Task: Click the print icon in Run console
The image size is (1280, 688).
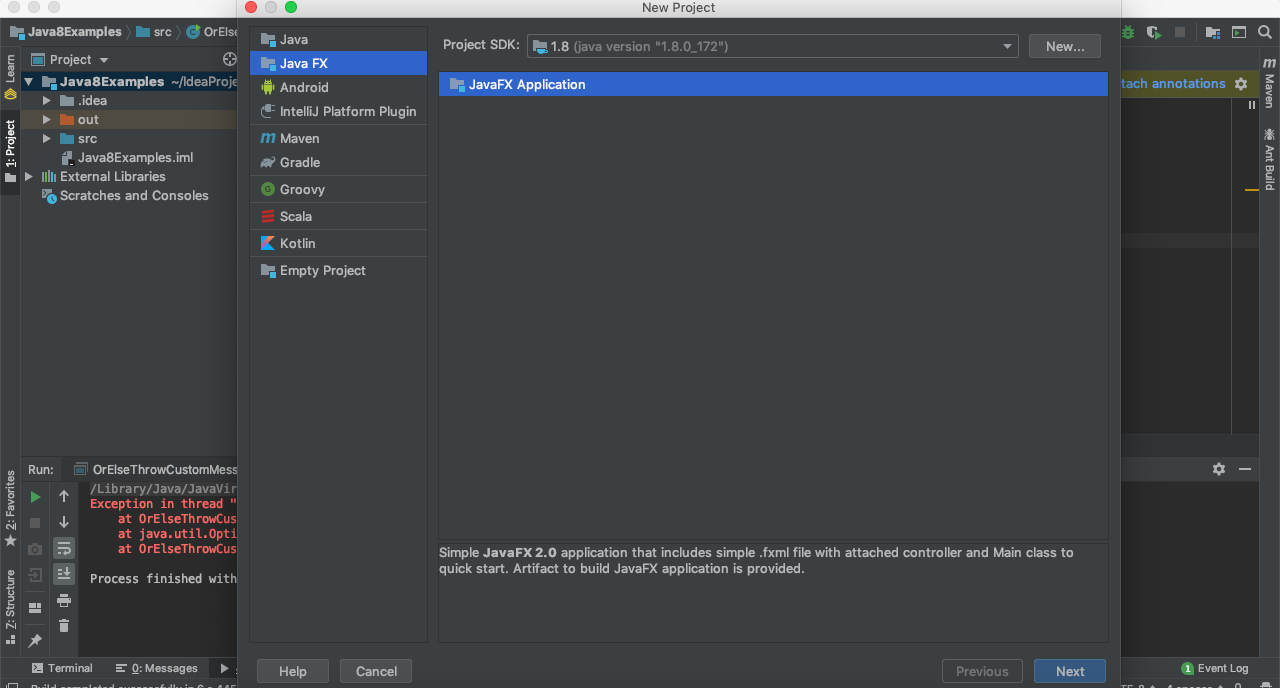Action: pyautogui.click(x=64, y=600)
